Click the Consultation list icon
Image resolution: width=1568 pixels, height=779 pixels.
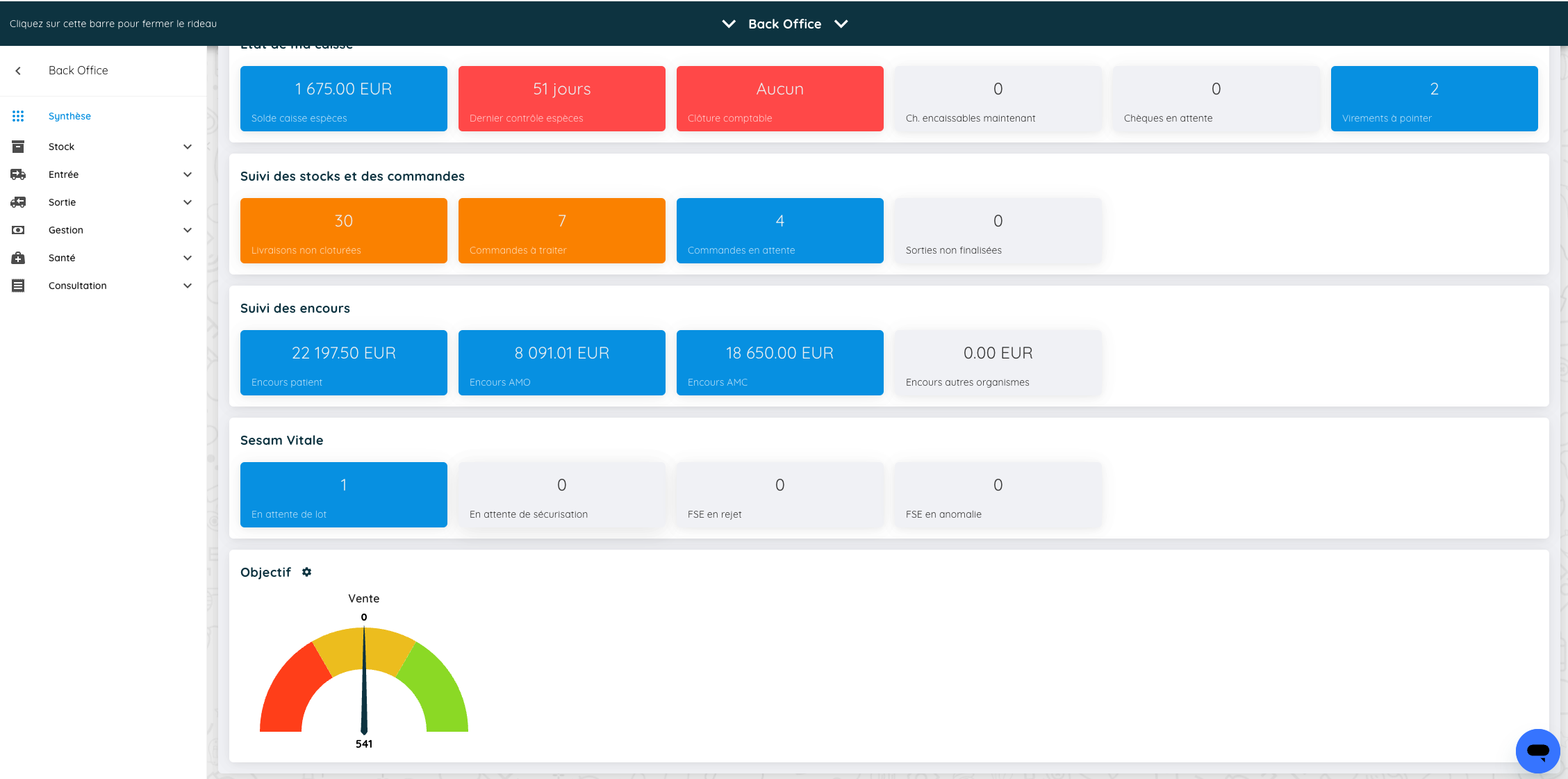[x=18, y=286]
